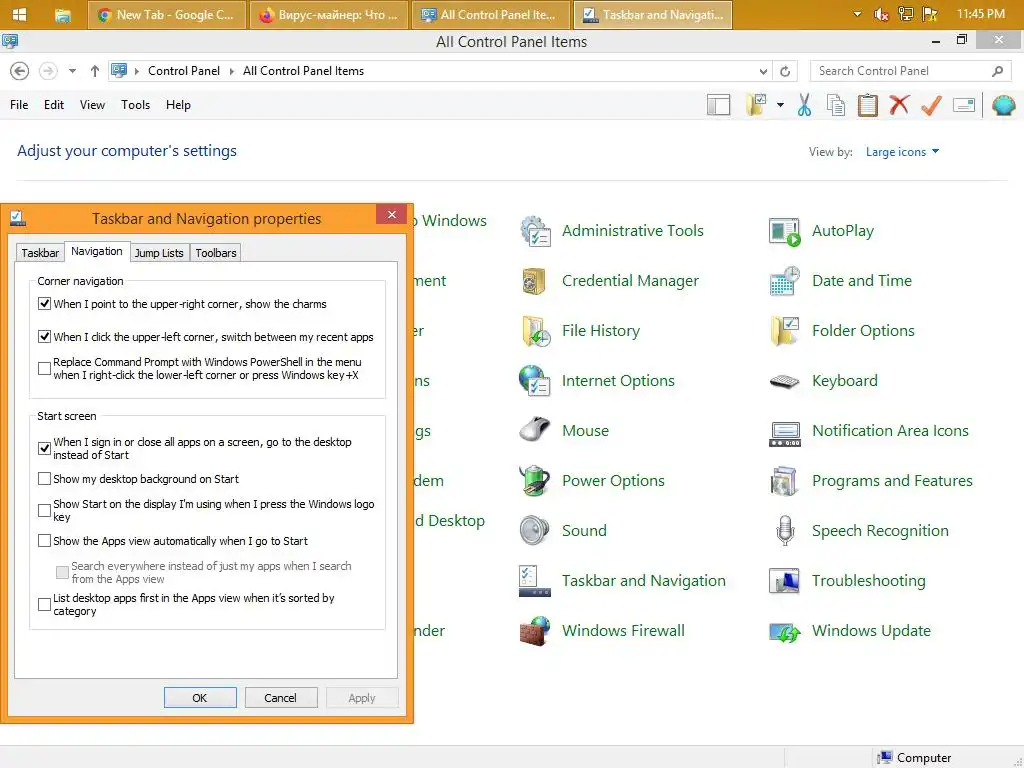Click the red Delete X toolbar icon
This screenshot has width=1024, height=768.
click(x=899, y=104)
